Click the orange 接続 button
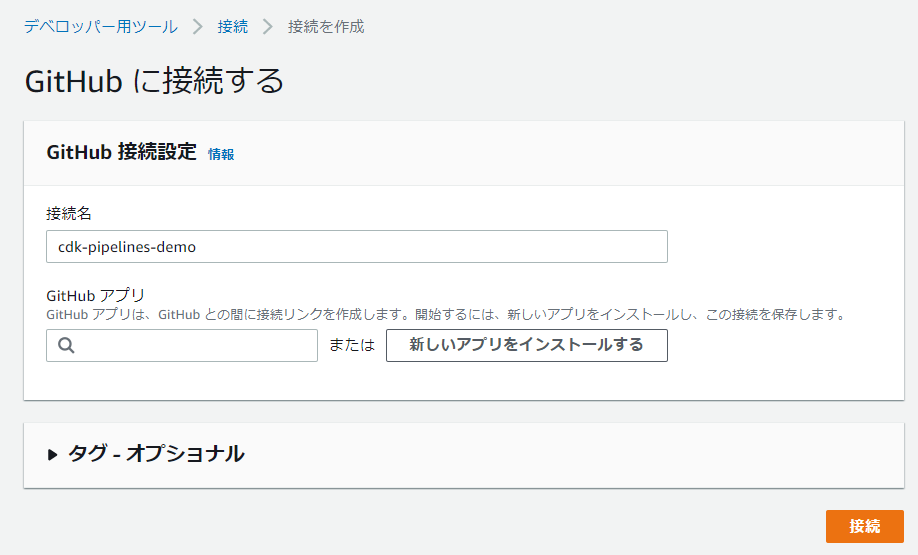918x555 pixels. point(865,526)
